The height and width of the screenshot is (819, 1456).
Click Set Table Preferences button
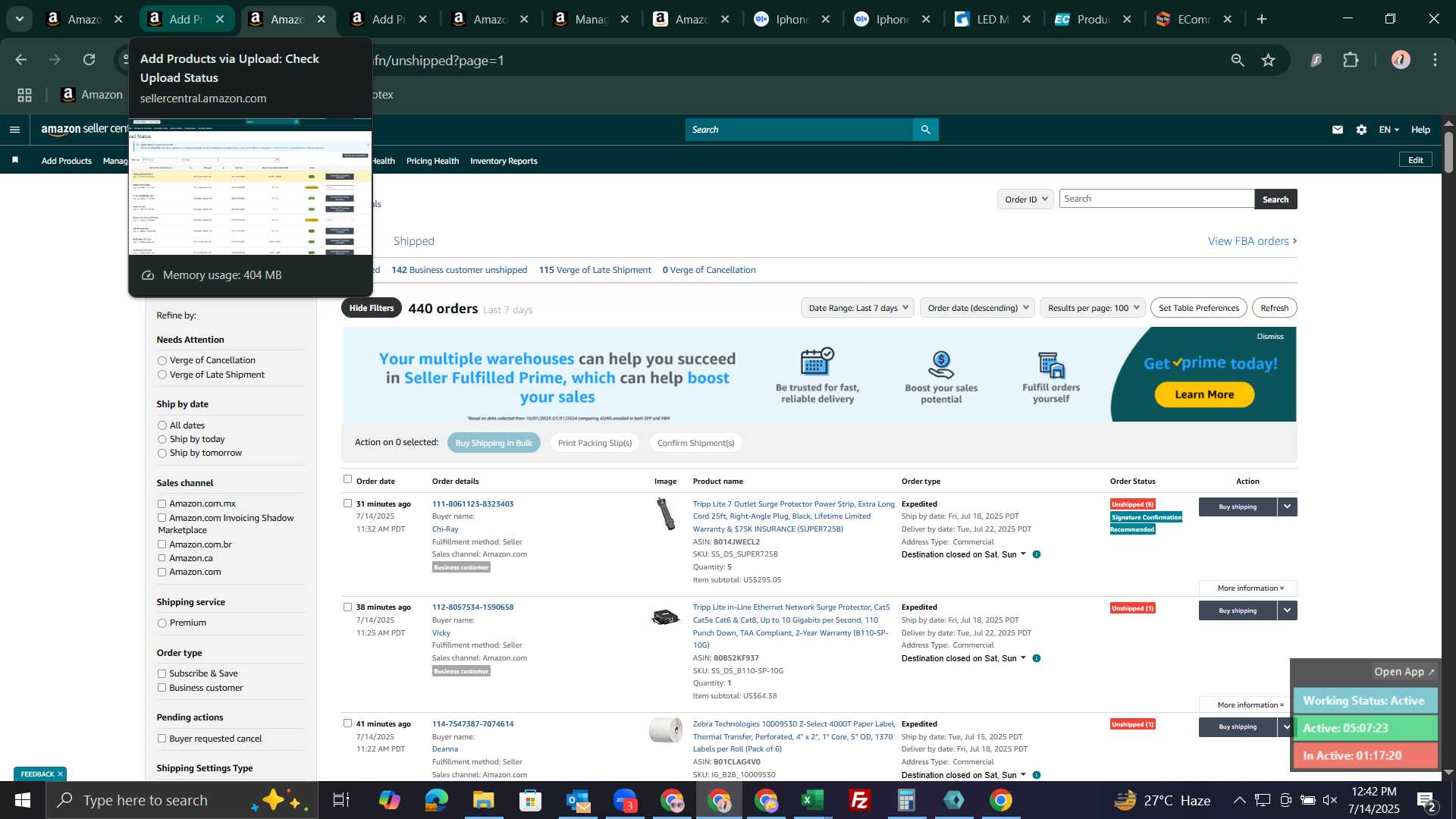pos(1198,308)
